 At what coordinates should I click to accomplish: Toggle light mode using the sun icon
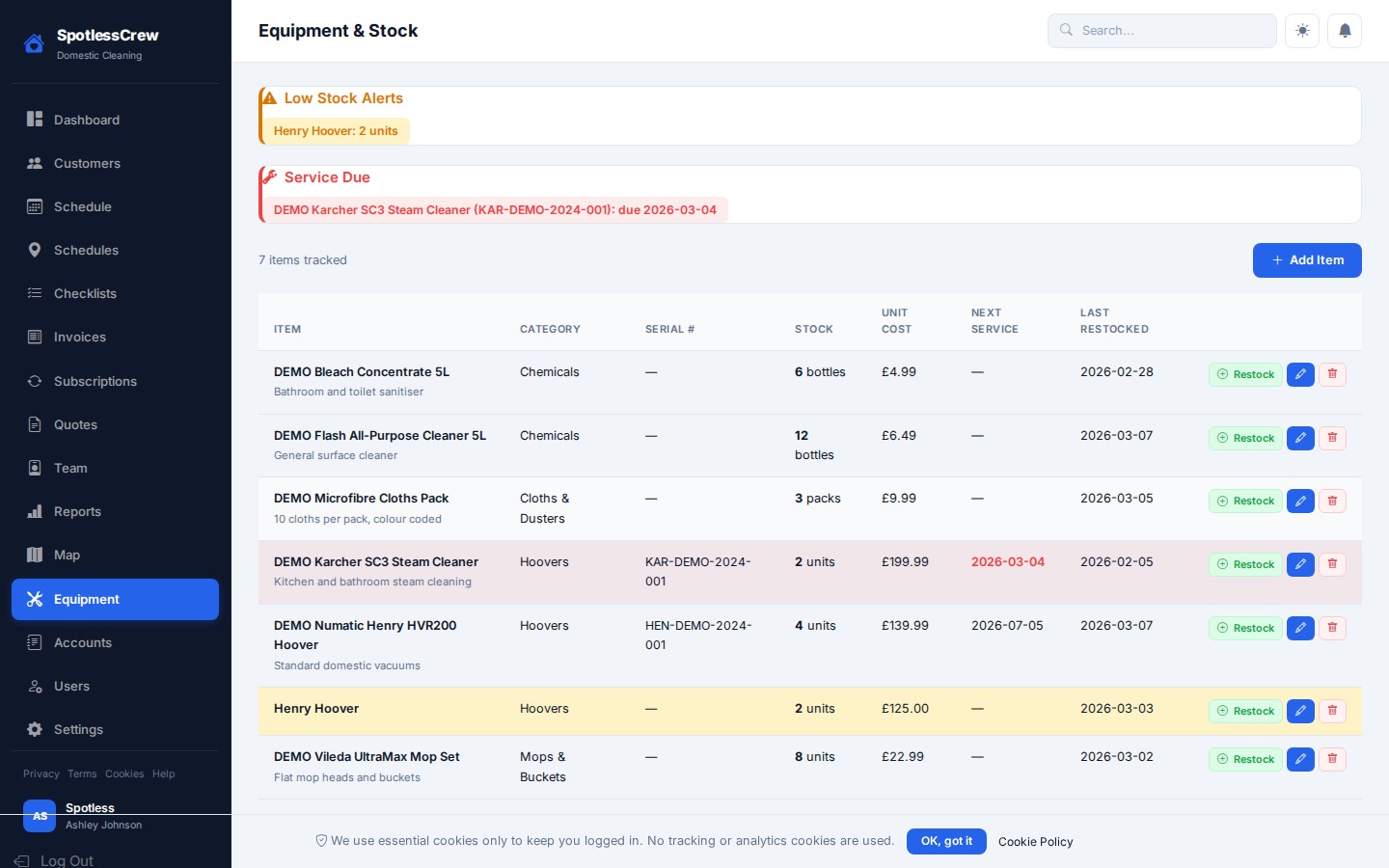[1302, 30]
